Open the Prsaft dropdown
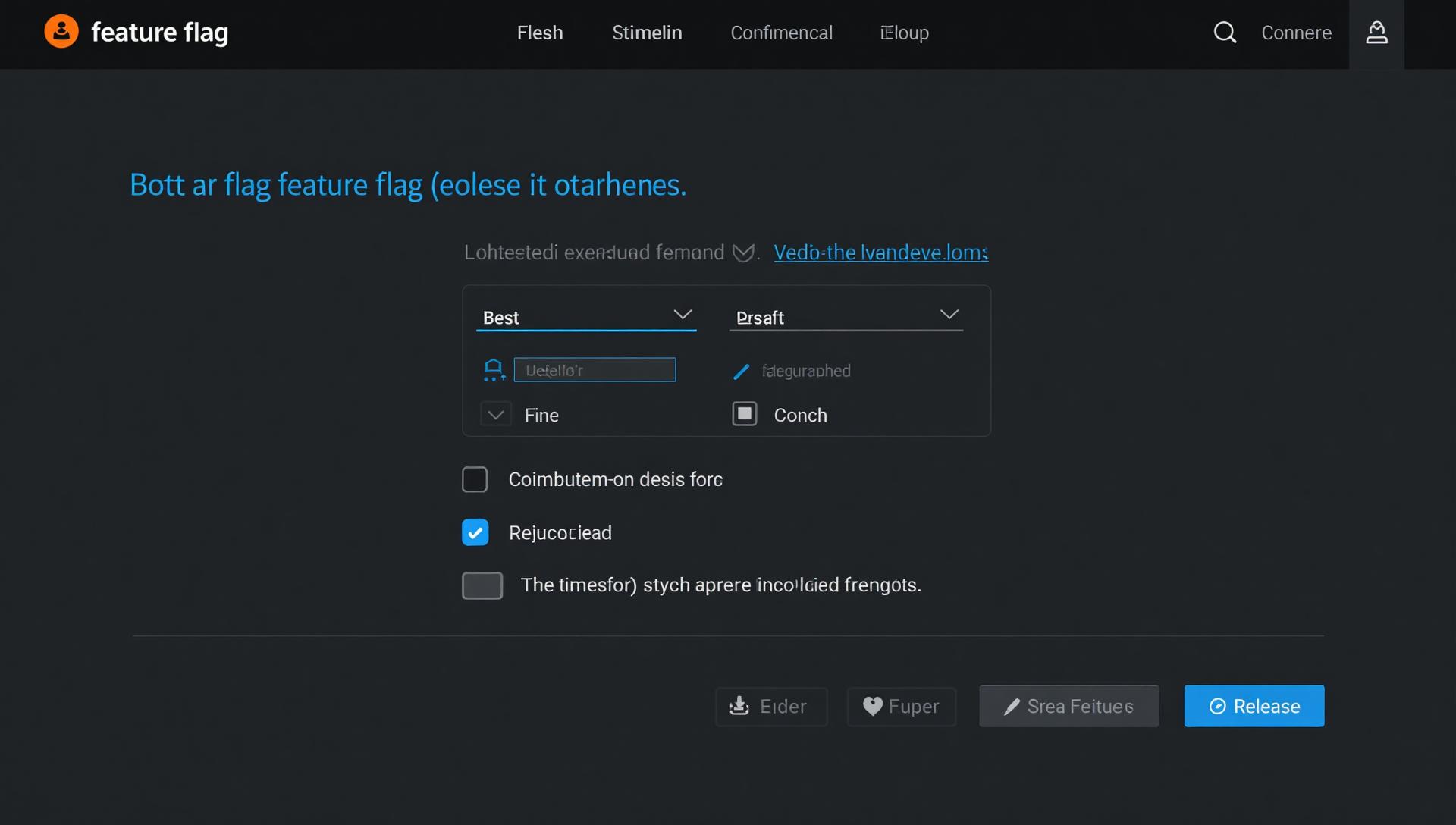1456x825 pixels. pyautogui.click(x=846, y=318)
